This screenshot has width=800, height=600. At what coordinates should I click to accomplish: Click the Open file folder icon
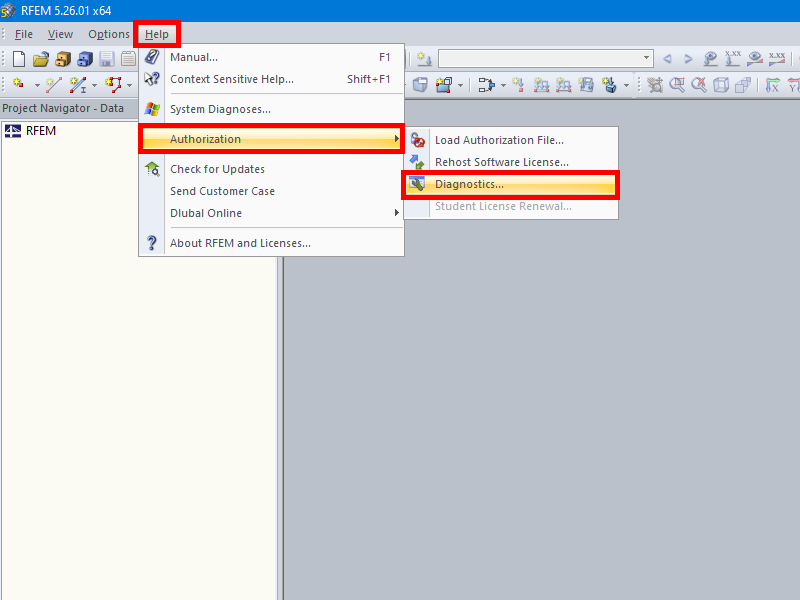tap(41, 59)
